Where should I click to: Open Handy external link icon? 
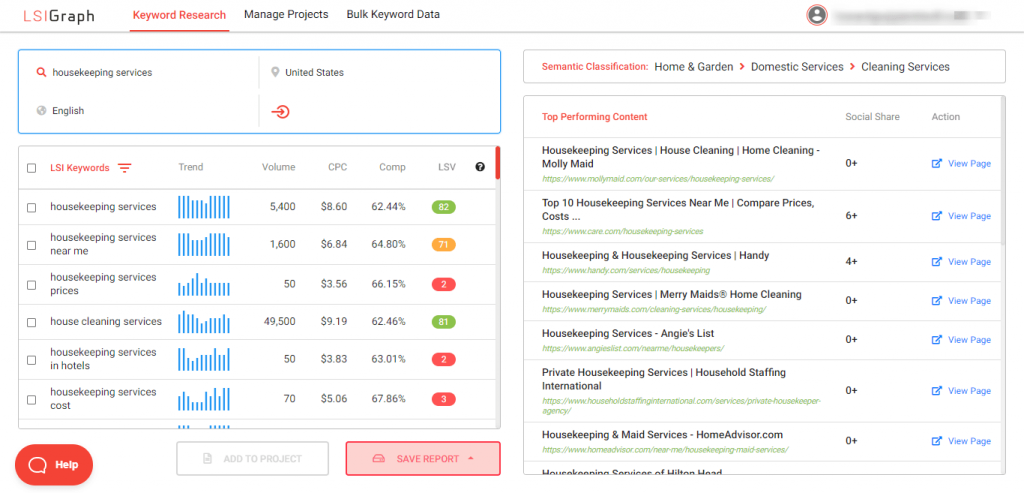point(936,262)
